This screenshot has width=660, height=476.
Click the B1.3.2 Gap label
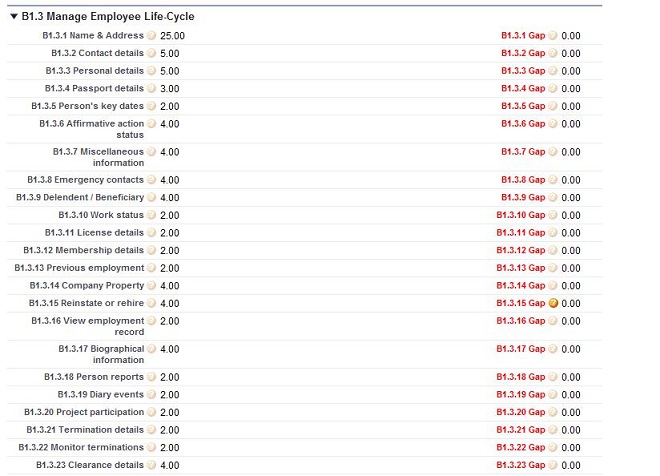523,53
